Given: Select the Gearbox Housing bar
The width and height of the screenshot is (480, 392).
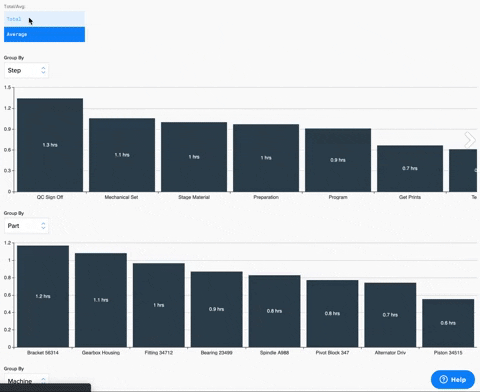Looking at the screenshot, I should click(101, 300).
